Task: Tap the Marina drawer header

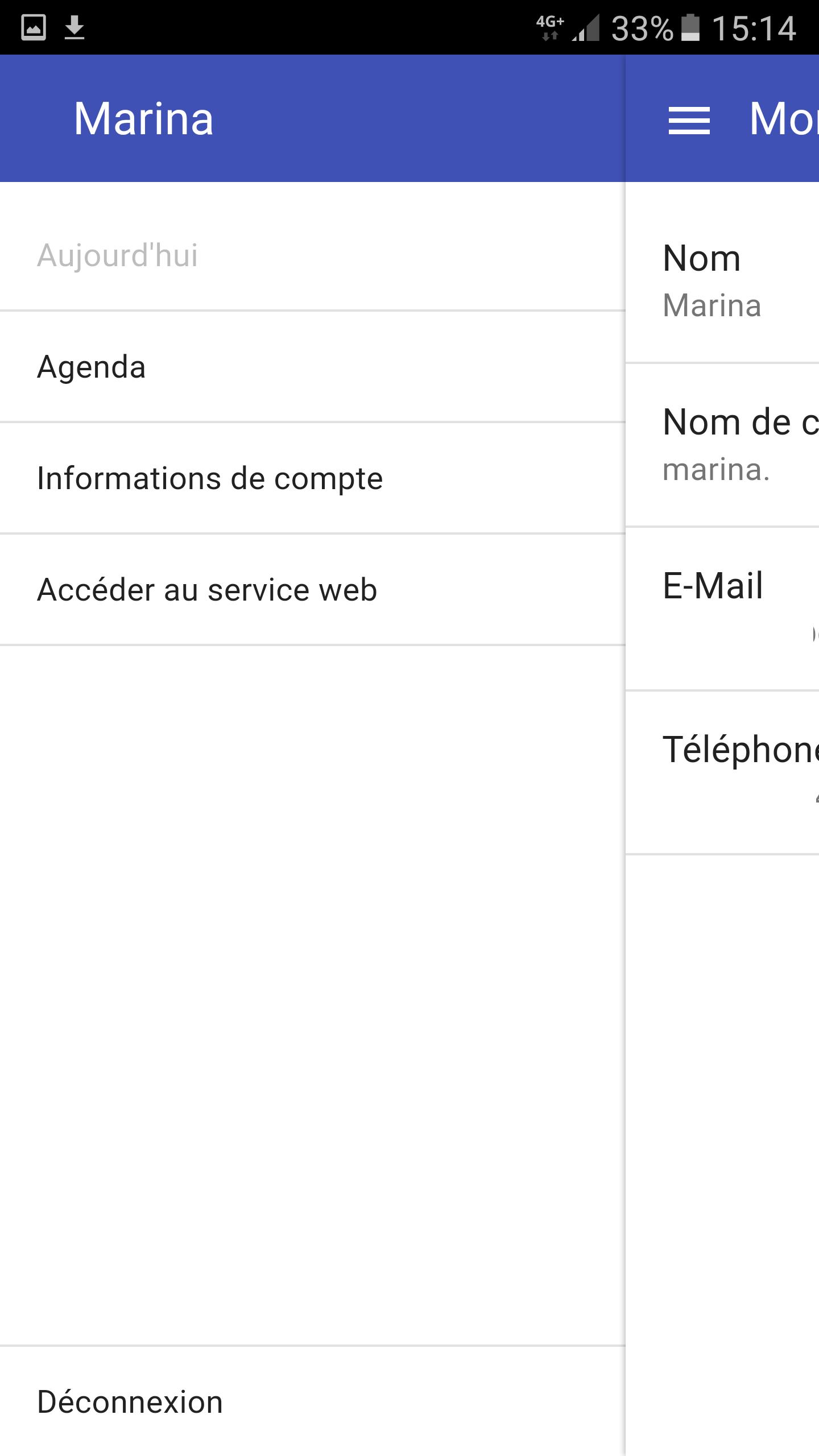Action: pos(143,119)
